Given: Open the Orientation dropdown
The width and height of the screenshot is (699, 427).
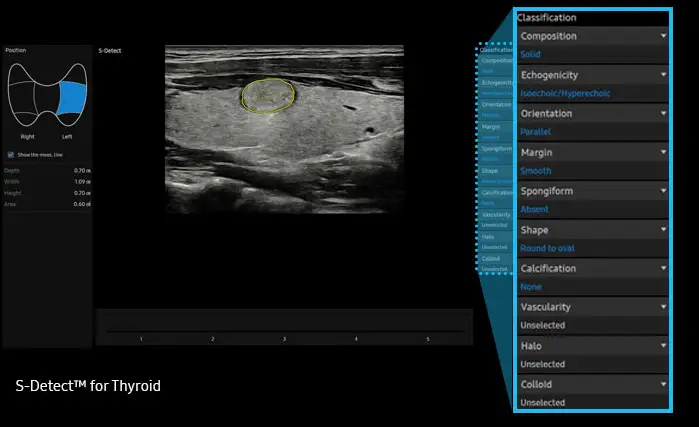Looking at the screenshot, I should coord(593,113).
